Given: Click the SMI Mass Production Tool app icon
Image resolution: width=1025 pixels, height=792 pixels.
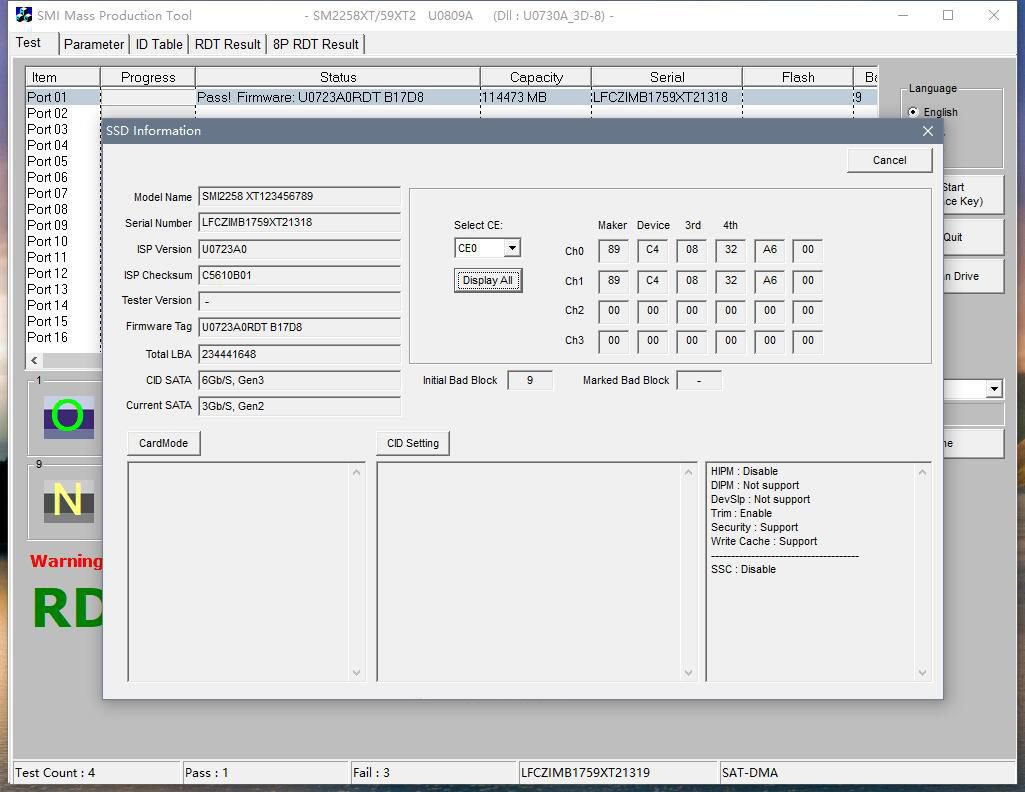Looking at the screenshot, I should pos(24,14).
